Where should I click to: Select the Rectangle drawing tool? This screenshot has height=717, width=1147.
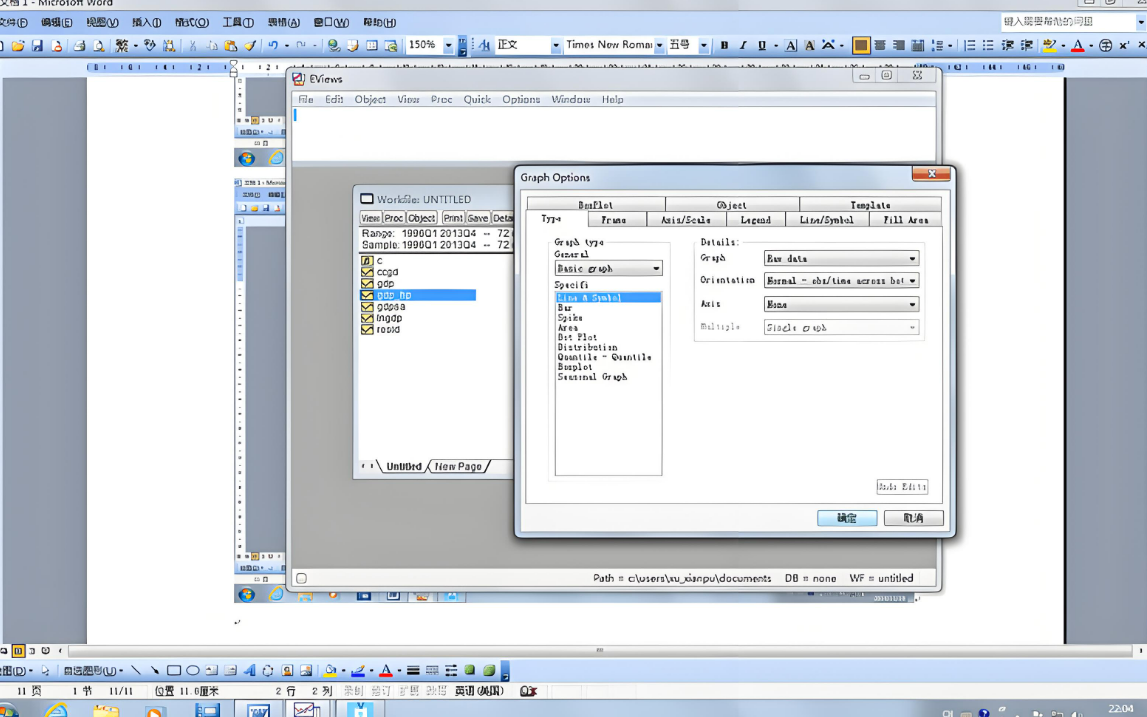pos(173,670)
